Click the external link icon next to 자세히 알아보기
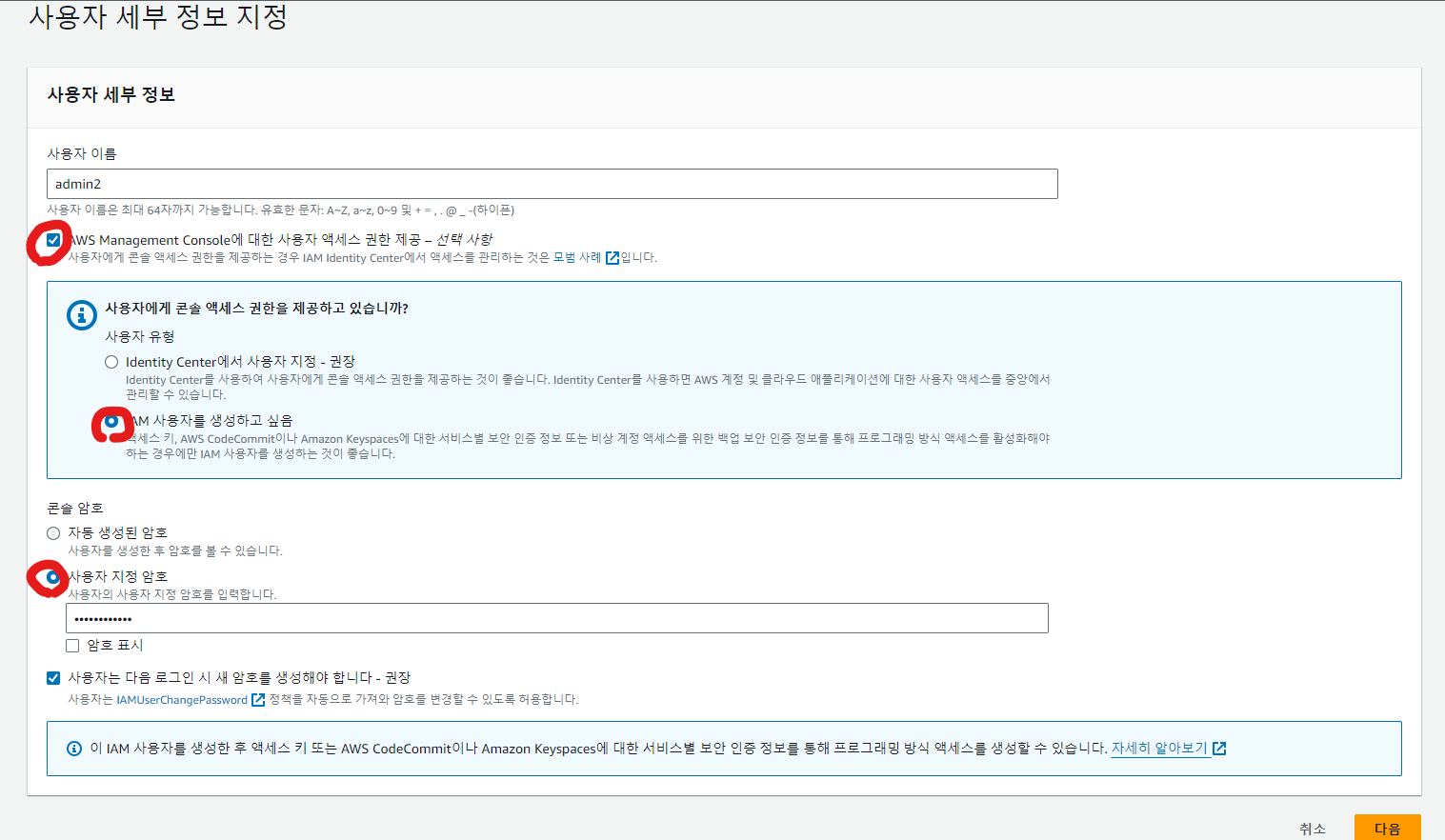Screen dimensions: 1445x840 coord(1220,748)
